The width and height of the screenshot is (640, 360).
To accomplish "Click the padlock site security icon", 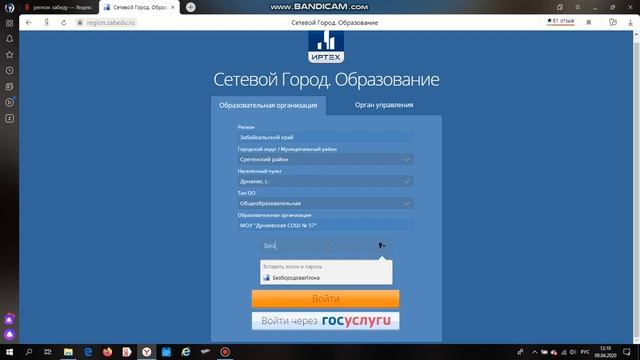I will 80,22.
